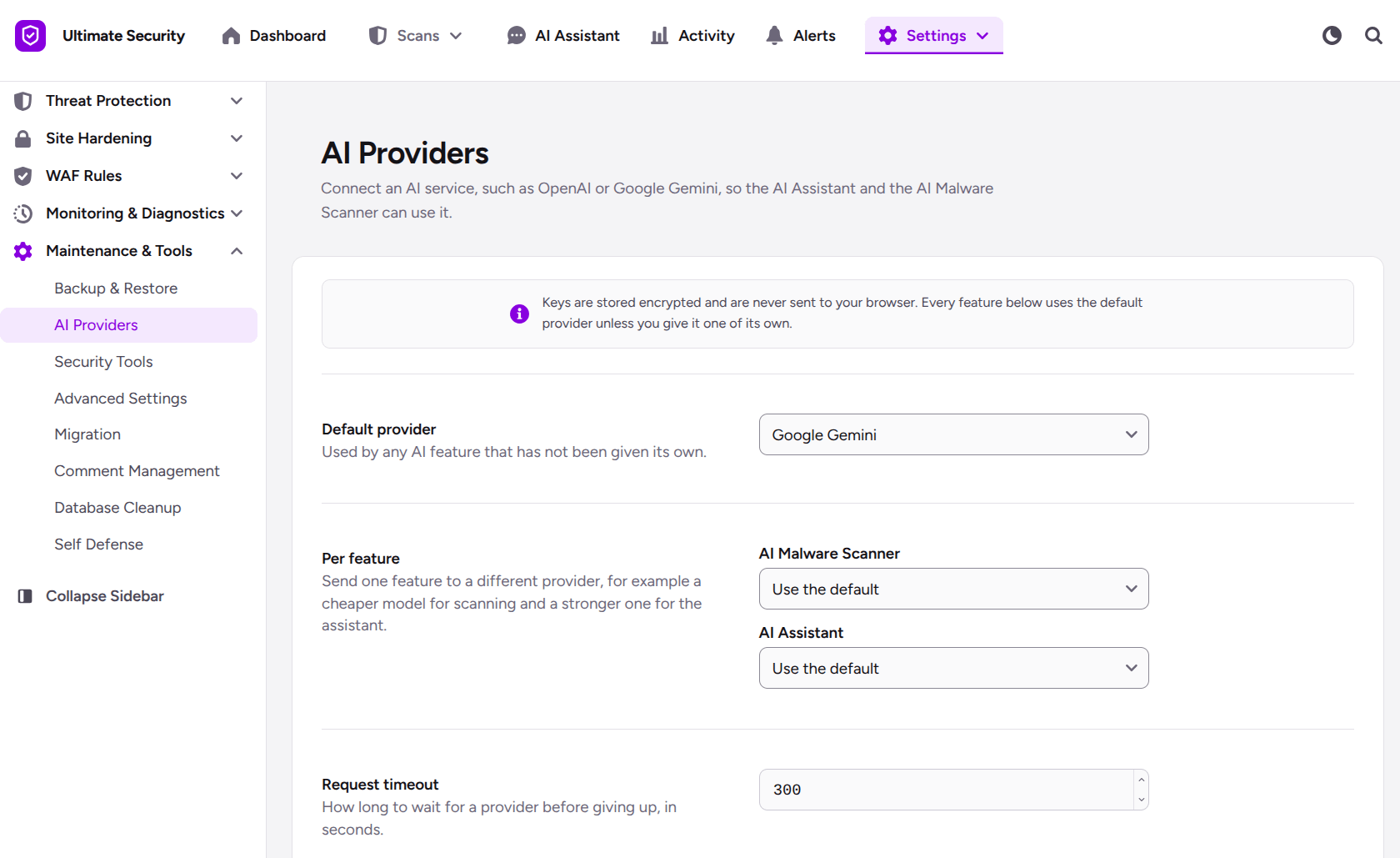1400x858 pixels.
Task: Click the AI Assistant chat bubble icon
Action: click(x=517, y=36)
